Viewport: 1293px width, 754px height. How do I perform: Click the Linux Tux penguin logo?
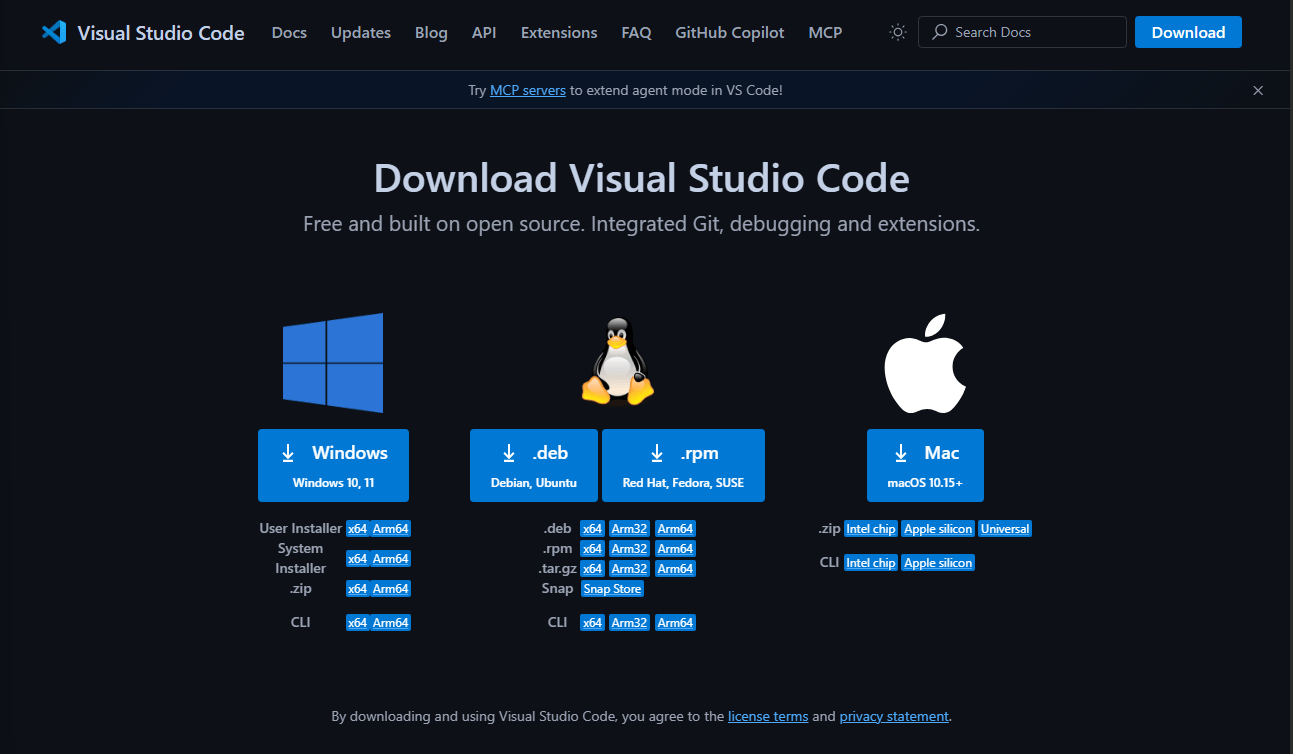(x=617, y=362)
